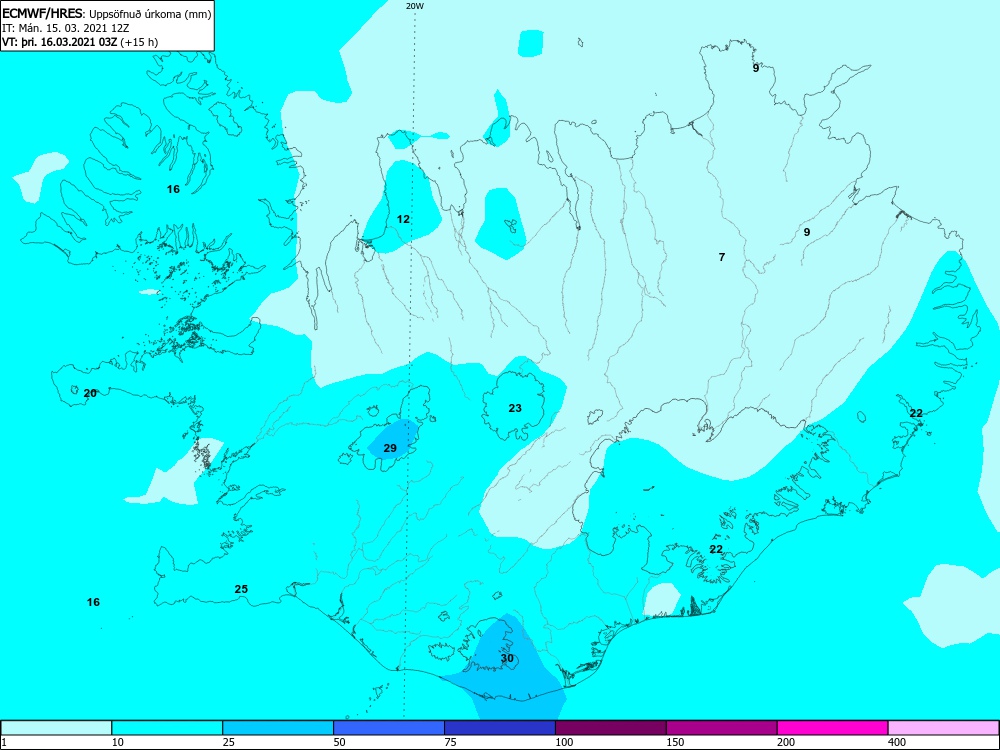The height and width of the screenshot is (750, 1000).
Task: Click the hot pink 200–400 mm legend swatch
Action: point(833,728)
